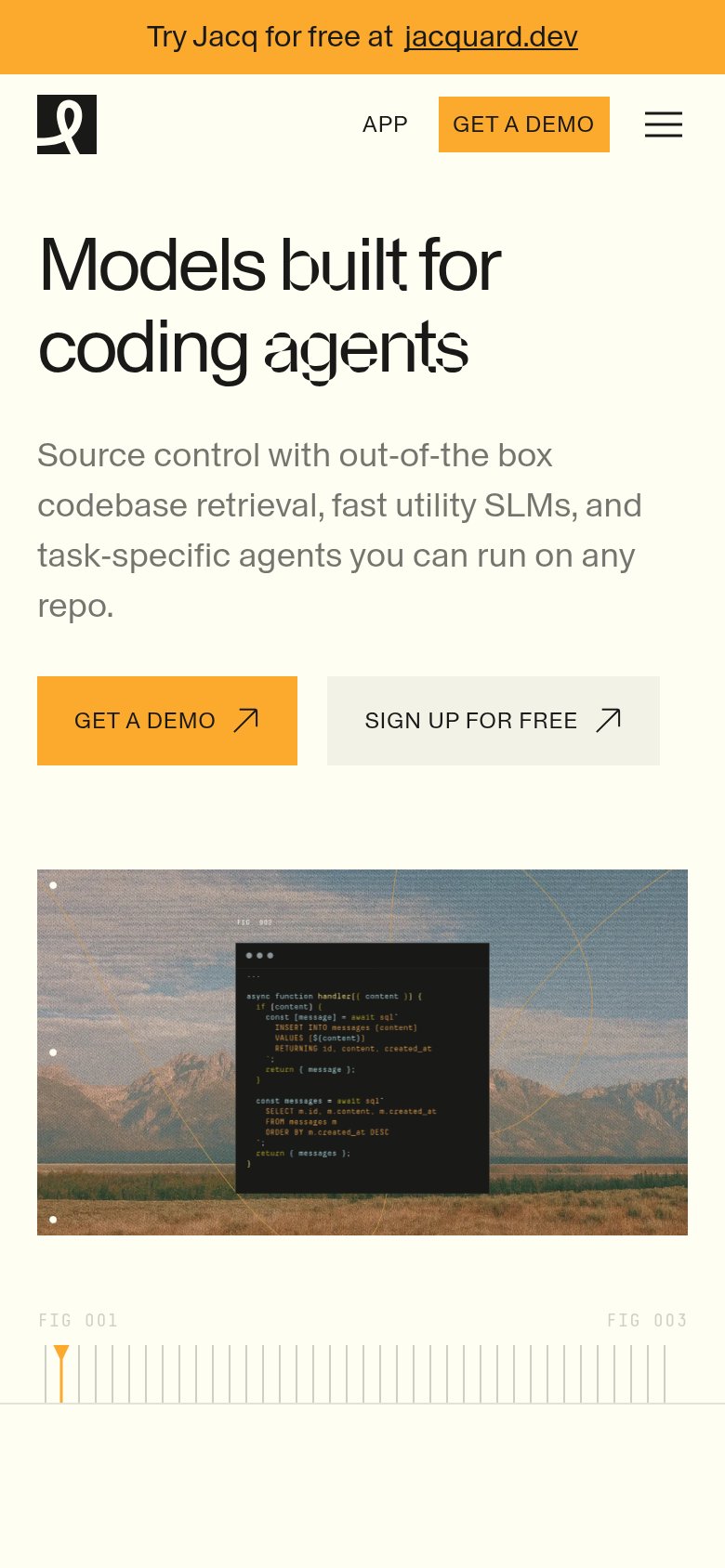Click arrow icon on hero GET A DEMO
This screenshot has width=725, height=1568.
(245, 720)
